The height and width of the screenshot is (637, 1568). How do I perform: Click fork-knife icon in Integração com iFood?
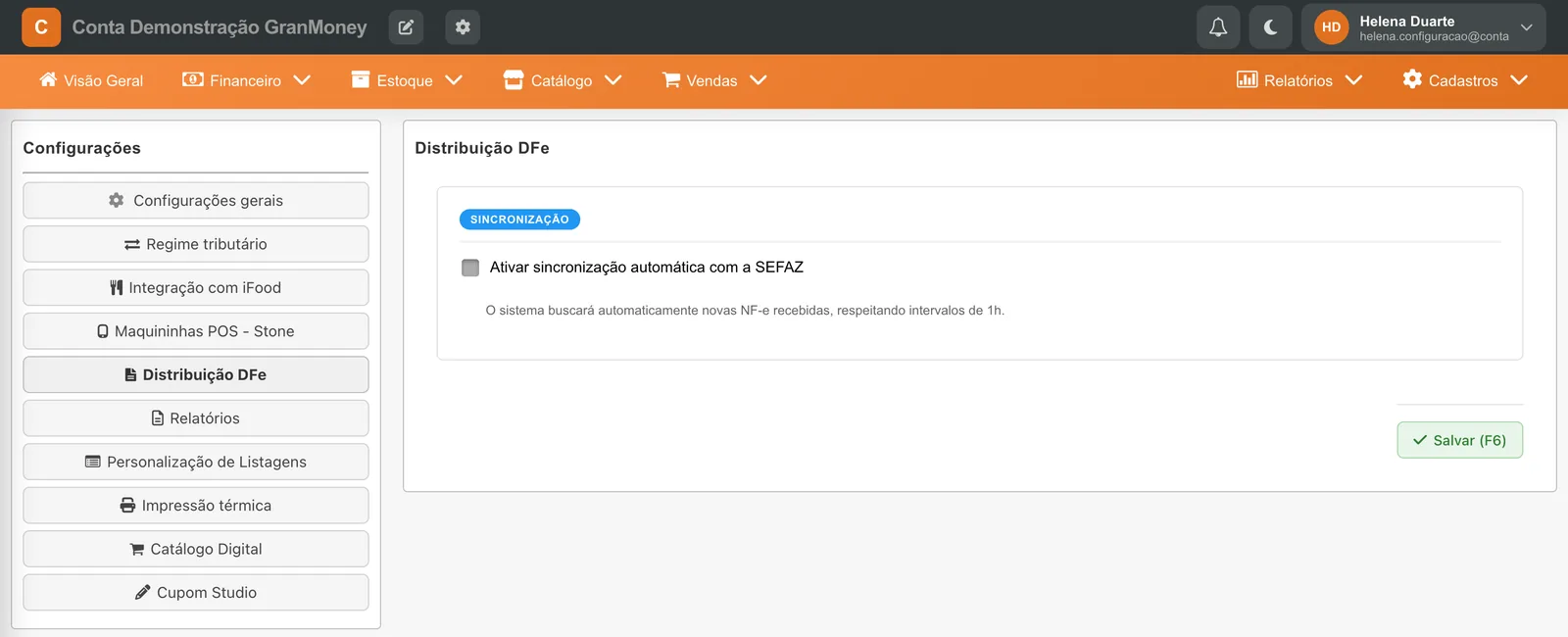coord(117,287)
